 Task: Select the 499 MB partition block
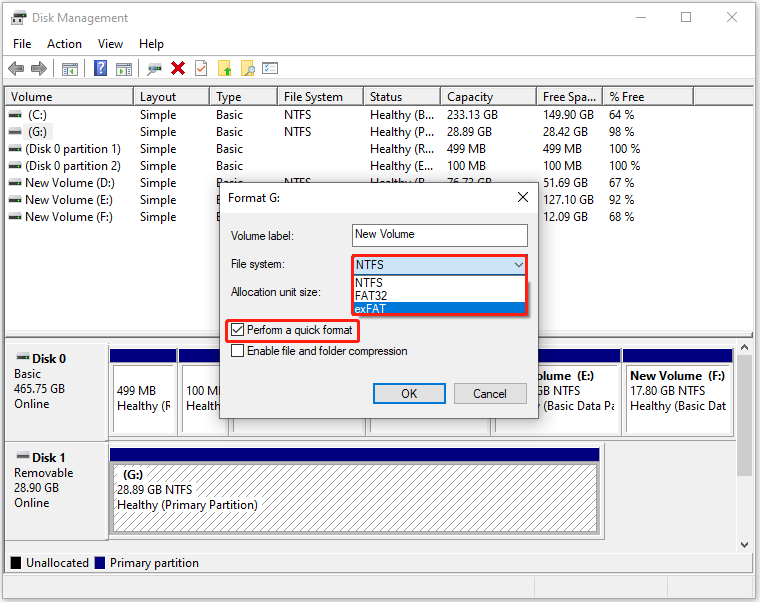143,397
